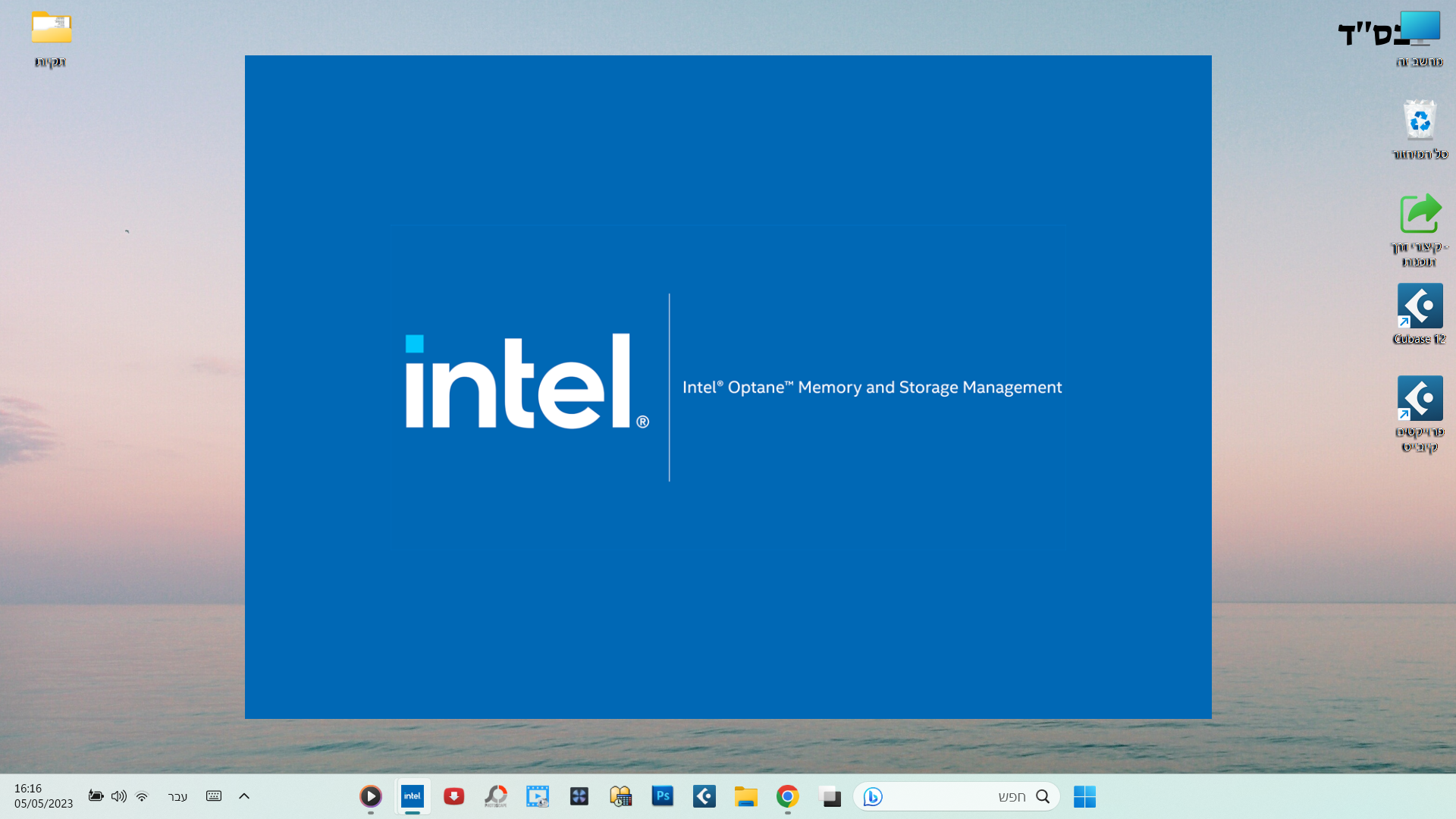Open the Windows Start menu

click(1084, 796)
